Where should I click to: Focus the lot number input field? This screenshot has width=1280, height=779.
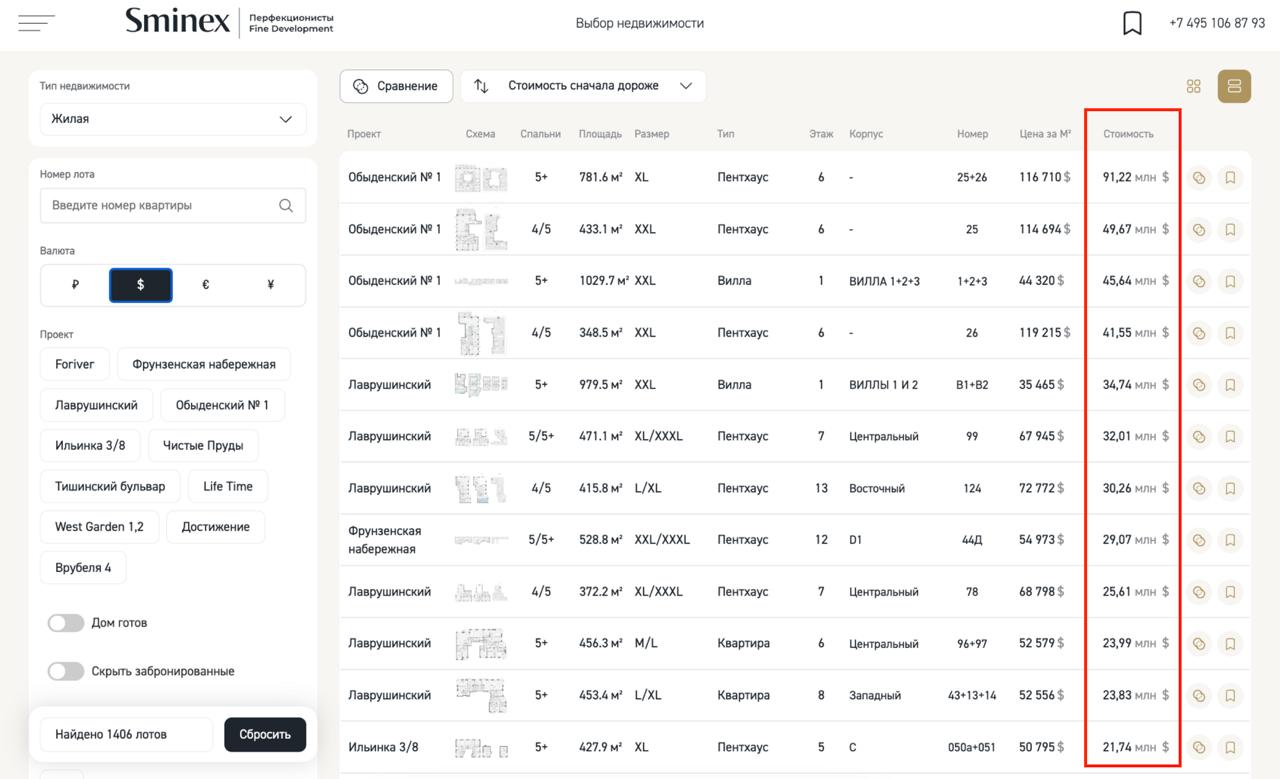[173, 206]
